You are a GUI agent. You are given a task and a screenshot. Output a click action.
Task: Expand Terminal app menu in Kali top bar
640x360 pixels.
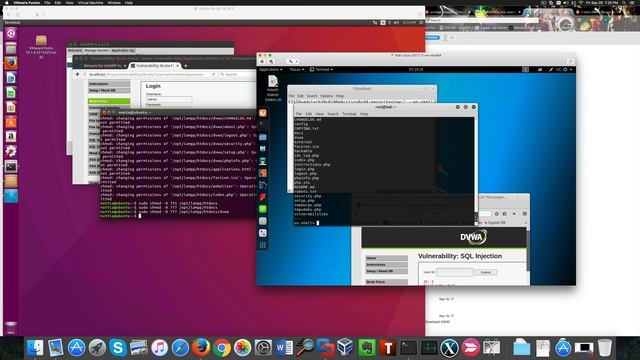point(321,69)
